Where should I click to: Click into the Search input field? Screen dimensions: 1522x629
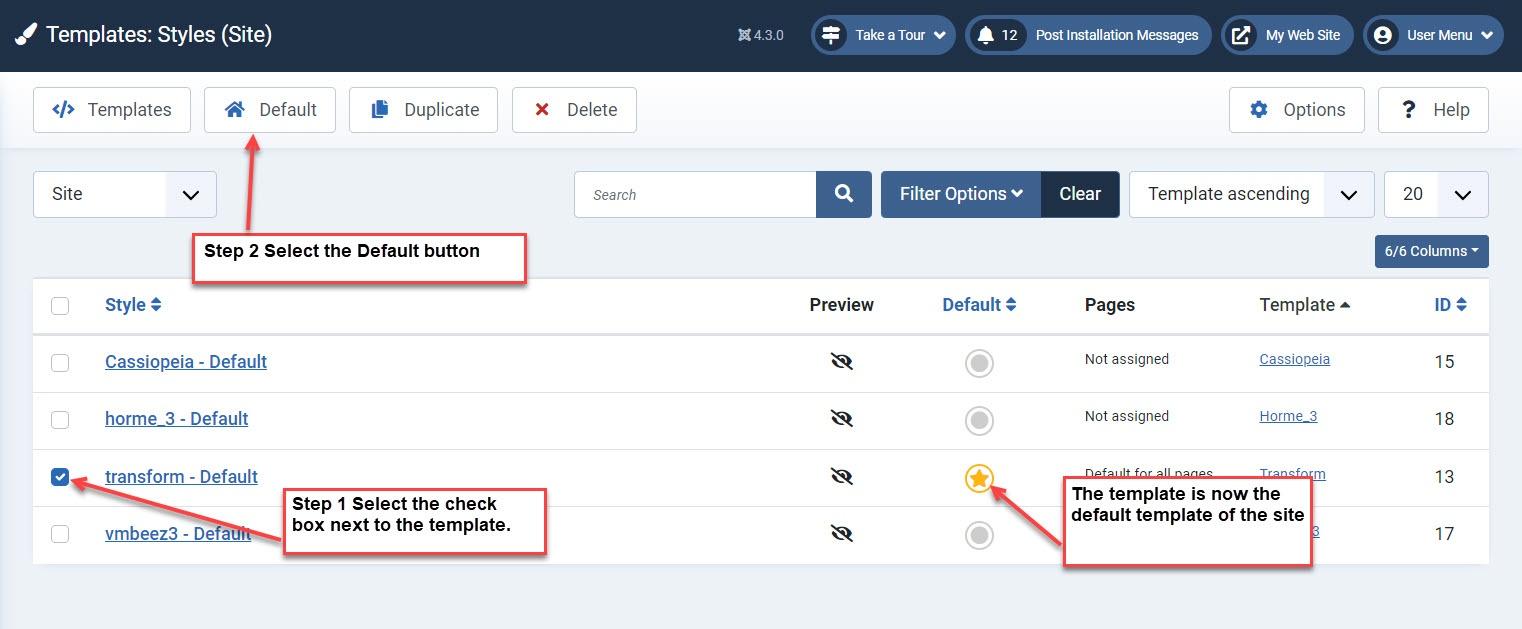pyautogui.click(x=695, y=194)
